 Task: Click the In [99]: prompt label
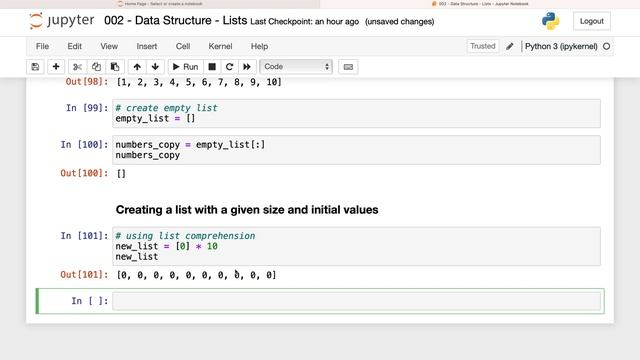tap(87, 108)
